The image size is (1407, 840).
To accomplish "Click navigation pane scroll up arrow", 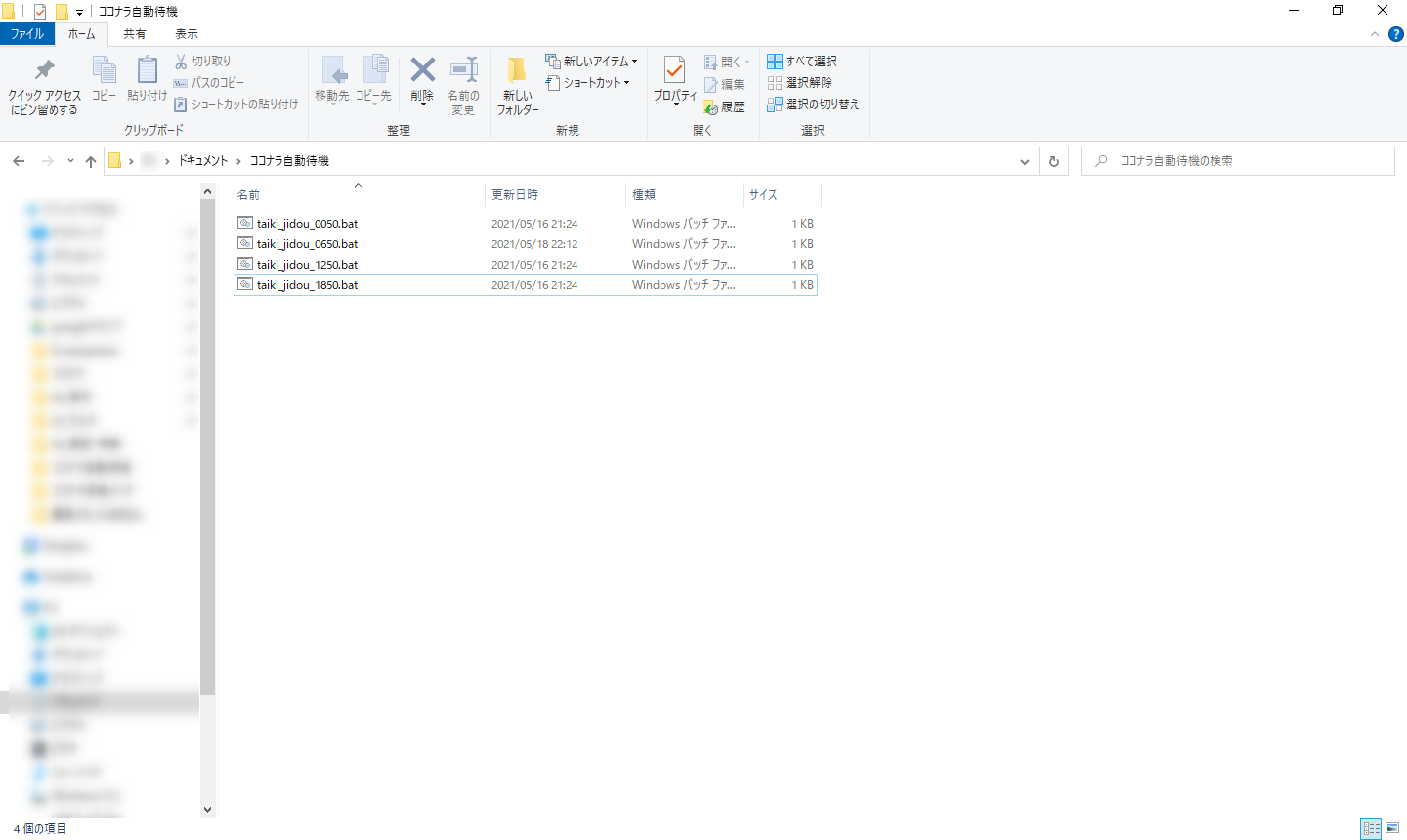I will (x=207, y=191).
